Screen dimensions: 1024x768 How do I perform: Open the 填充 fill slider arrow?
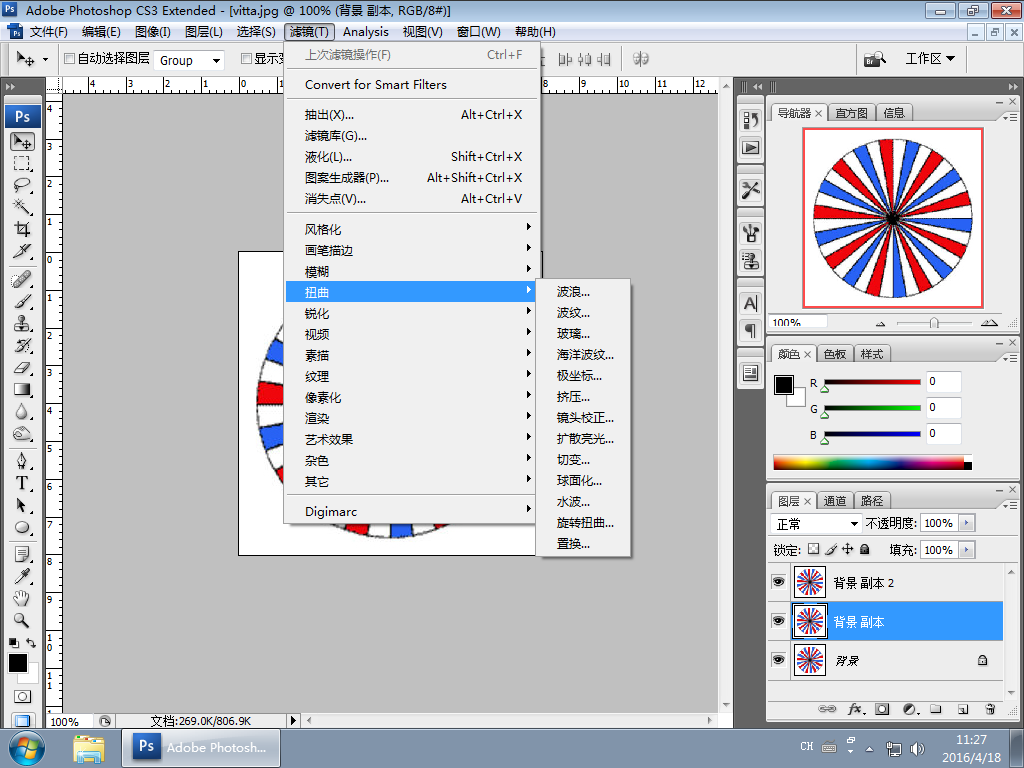click(x=967, y=550)
